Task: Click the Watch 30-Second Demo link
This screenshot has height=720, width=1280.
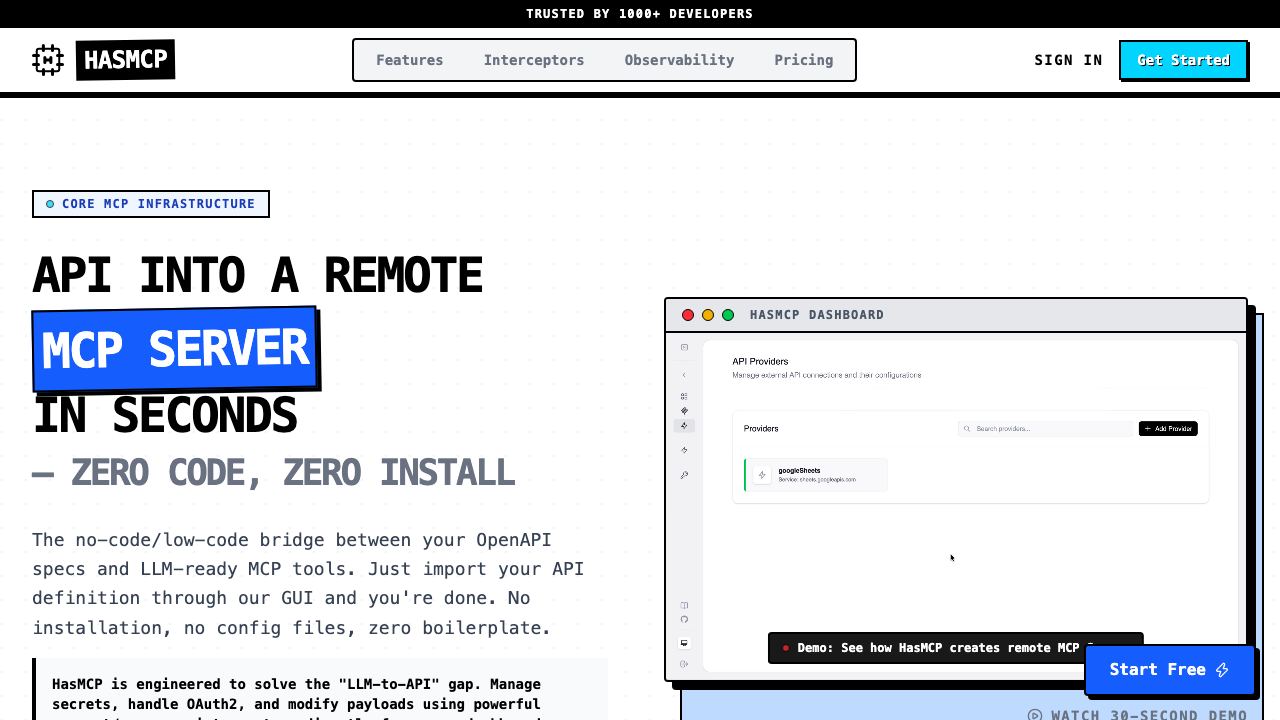Action: coord(1137,714)
